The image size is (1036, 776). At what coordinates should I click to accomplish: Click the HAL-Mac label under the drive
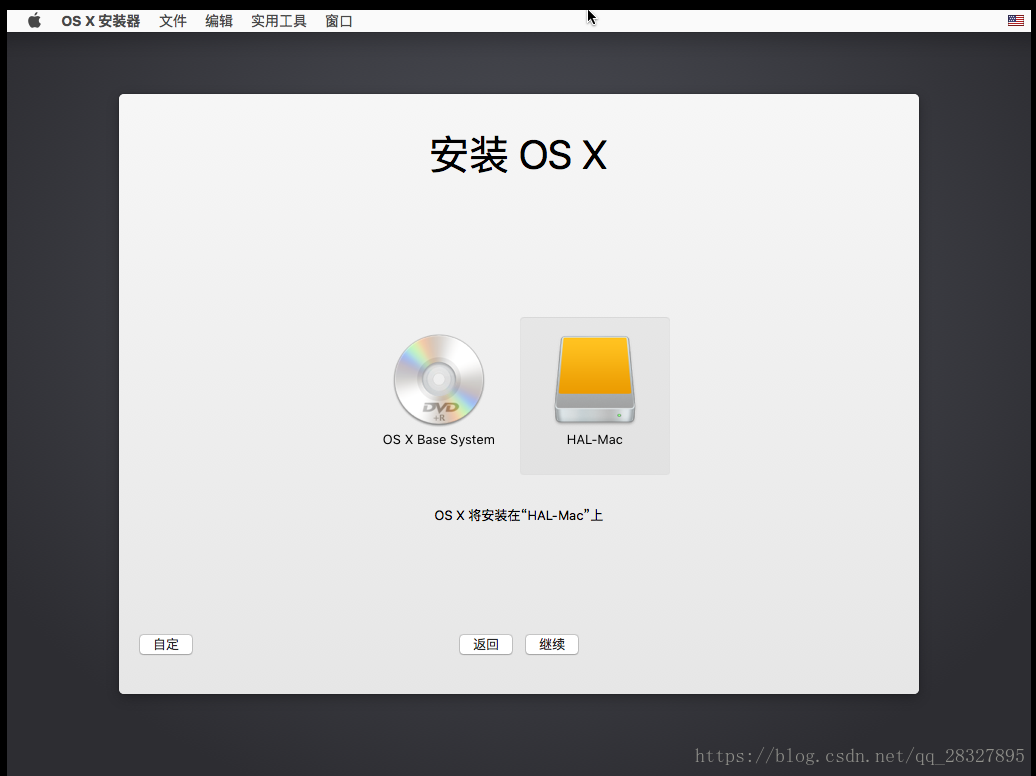595,440
